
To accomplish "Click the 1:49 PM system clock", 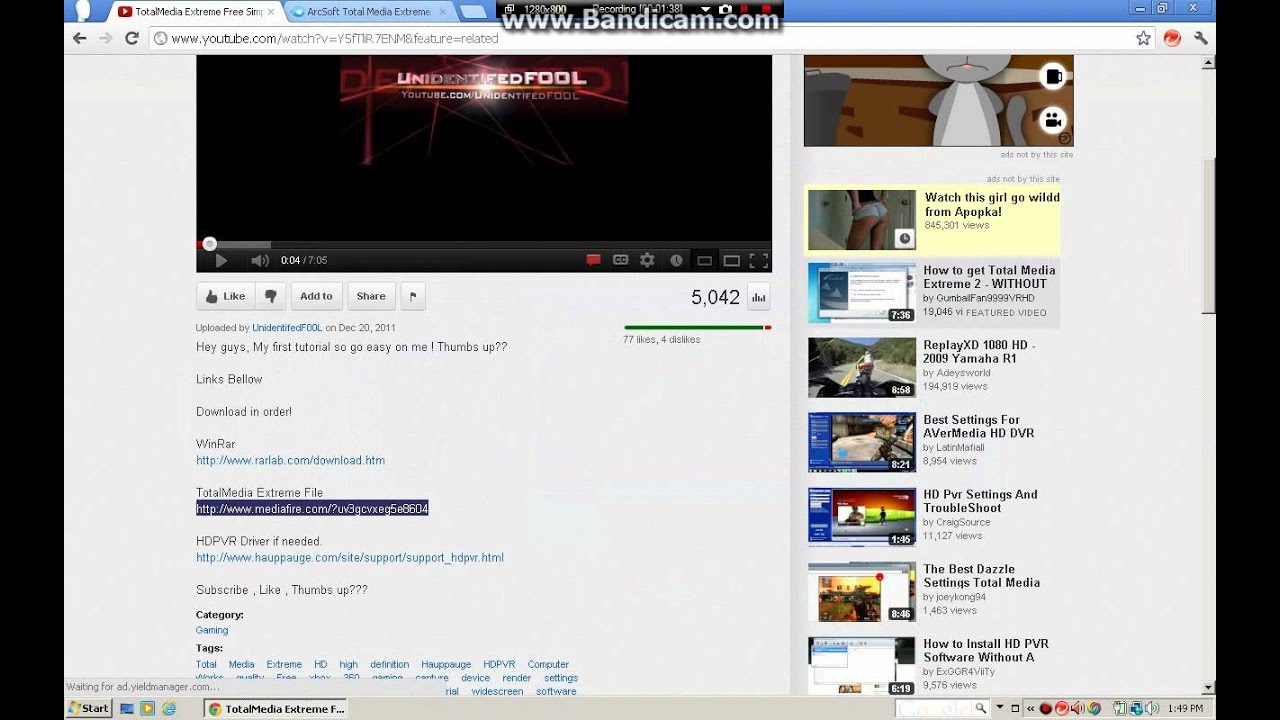I will pyautogui.click(x=1184, y=708).
